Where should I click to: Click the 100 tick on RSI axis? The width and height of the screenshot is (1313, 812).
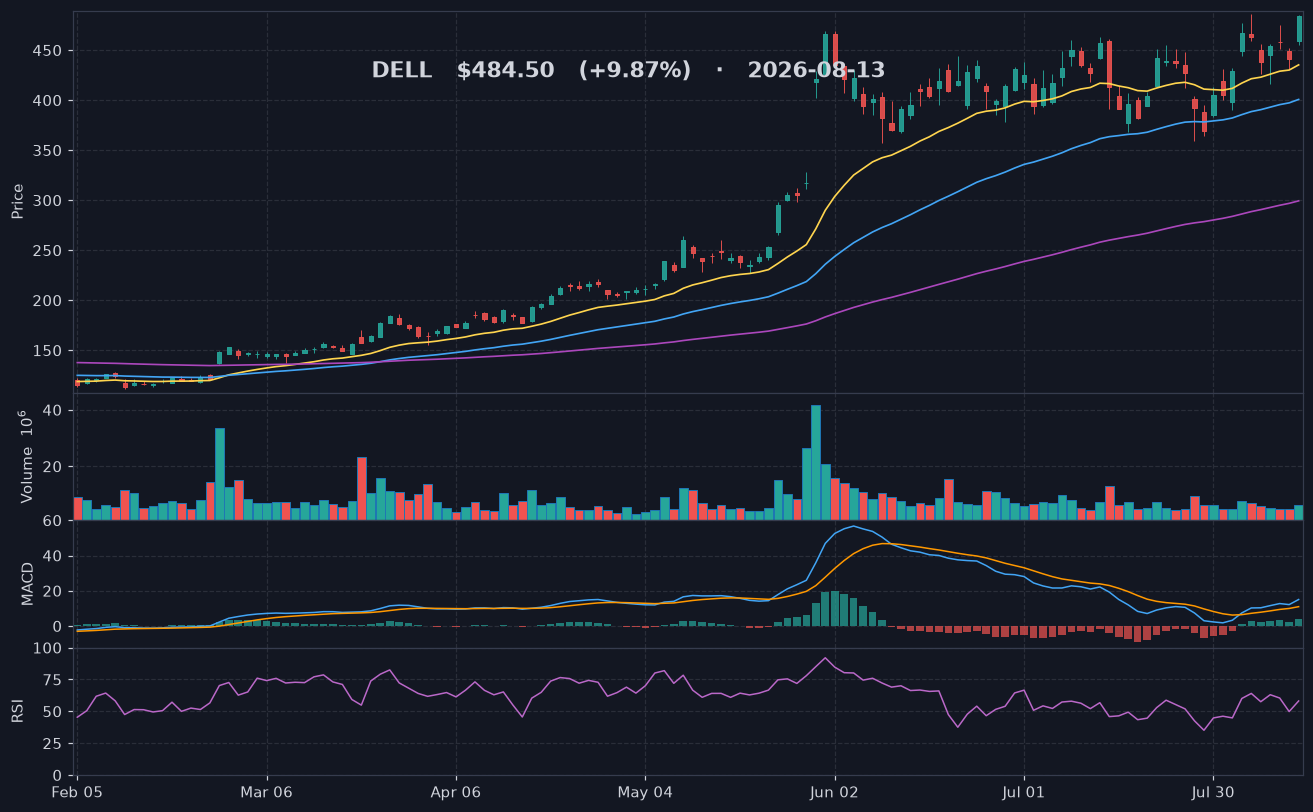[x=48, y=649]
